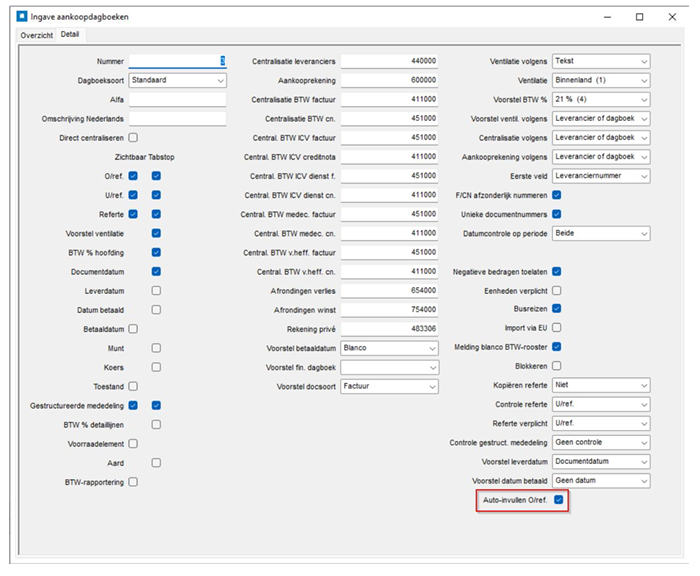
Task: Open the Dagboeksoort dropdown
Action: pyautogui.click(x=178, y=80)
